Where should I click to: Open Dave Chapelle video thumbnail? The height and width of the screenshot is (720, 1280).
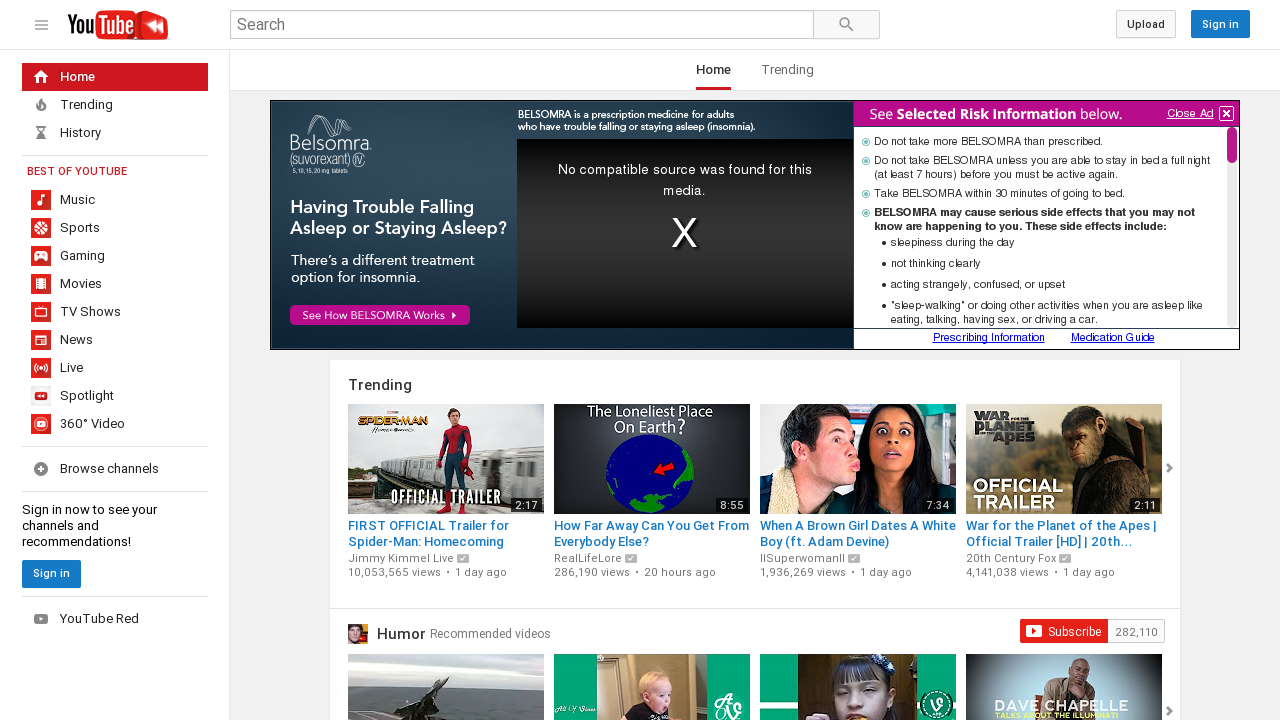(1064, 687)
